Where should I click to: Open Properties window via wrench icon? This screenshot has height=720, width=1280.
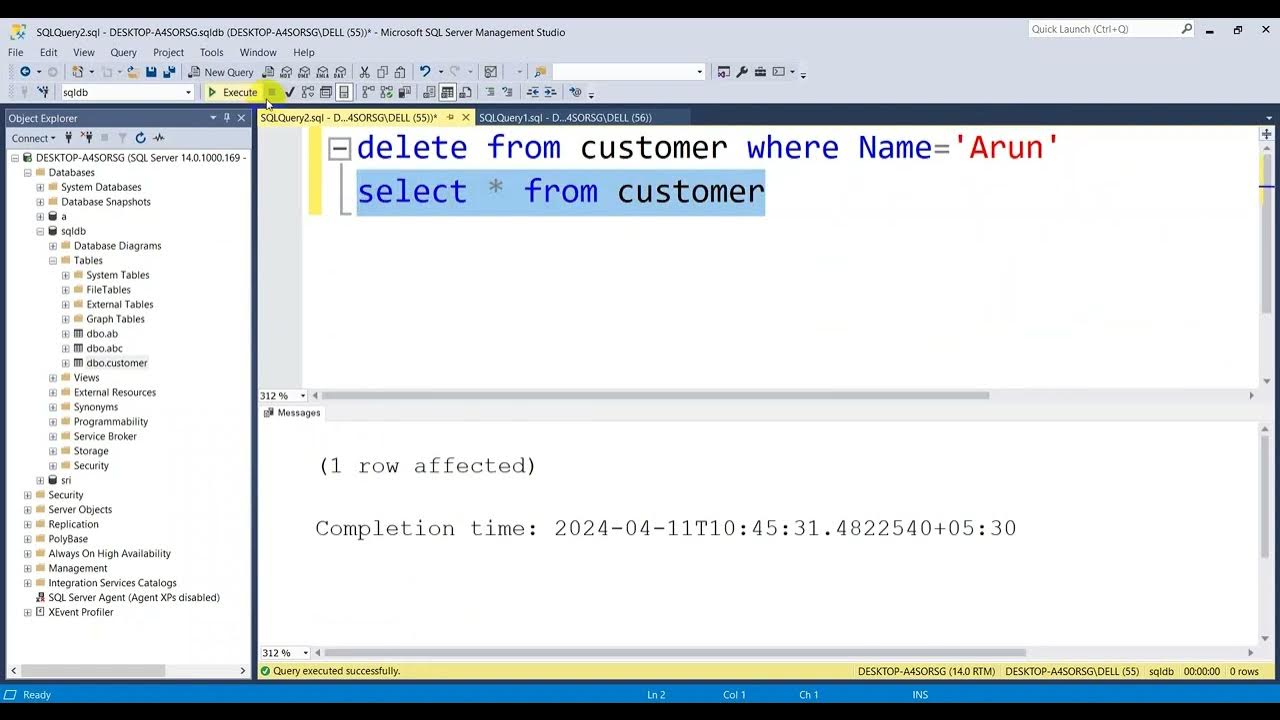(742, 72)
